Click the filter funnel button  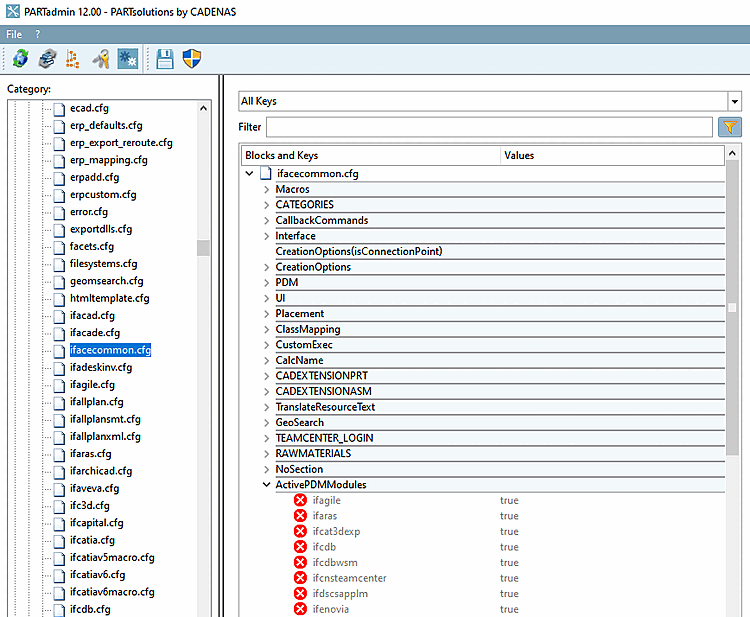coord(730,127)
